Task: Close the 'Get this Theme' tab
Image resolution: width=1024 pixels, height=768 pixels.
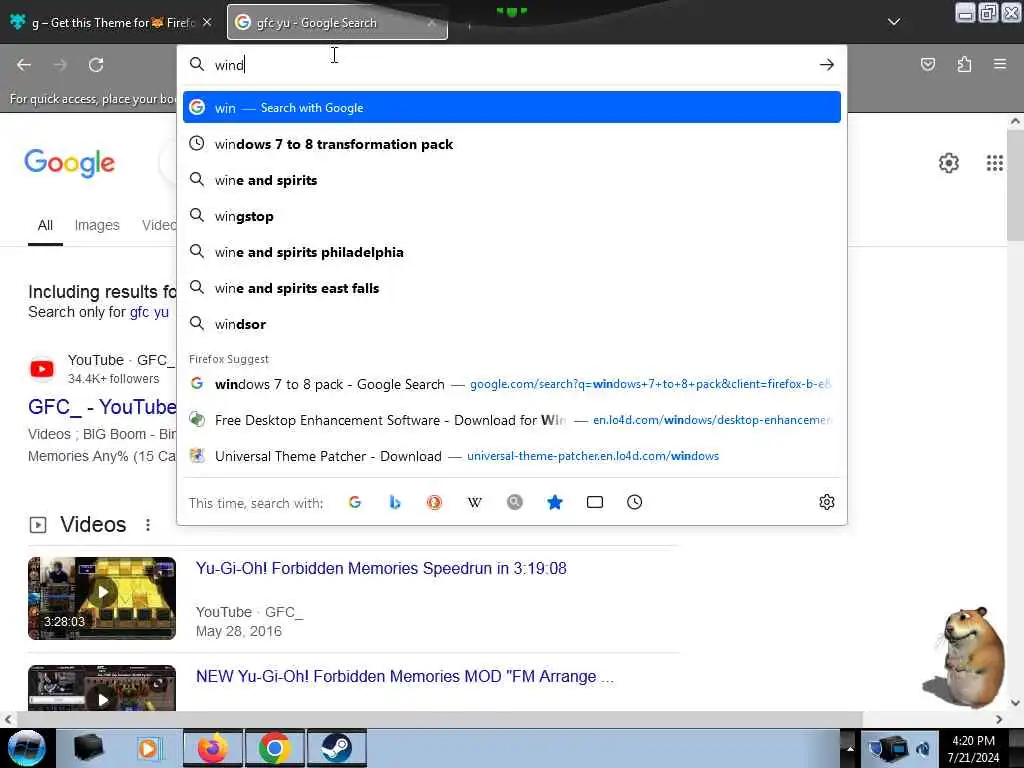Action: click(x=207, y=22)
